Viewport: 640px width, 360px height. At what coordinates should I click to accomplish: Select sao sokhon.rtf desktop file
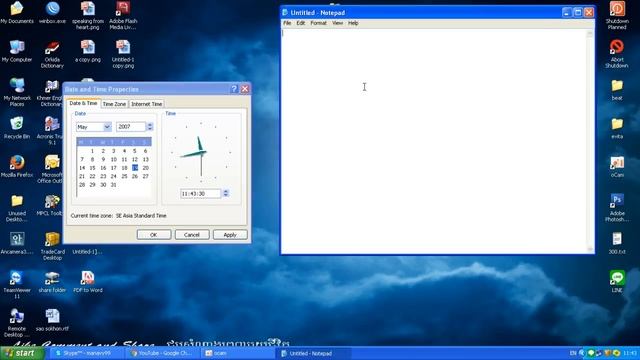click(52, 320)
